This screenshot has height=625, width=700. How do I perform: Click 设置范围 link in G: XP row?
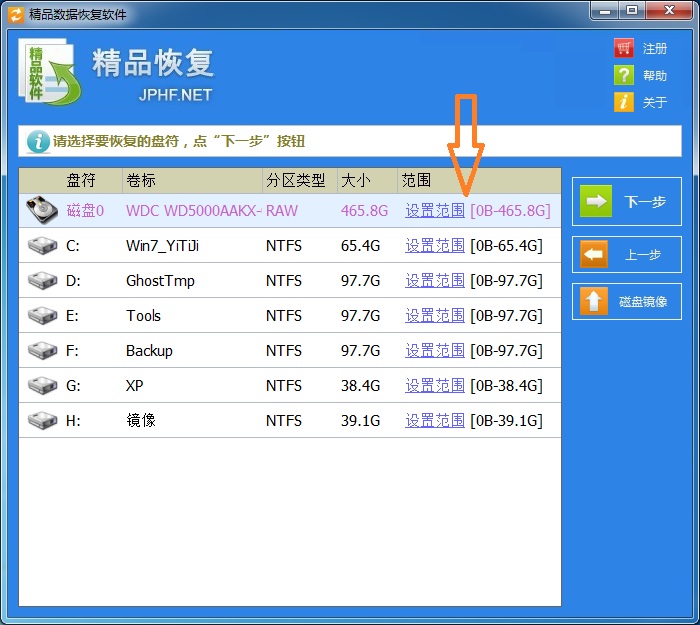(435, 385)
